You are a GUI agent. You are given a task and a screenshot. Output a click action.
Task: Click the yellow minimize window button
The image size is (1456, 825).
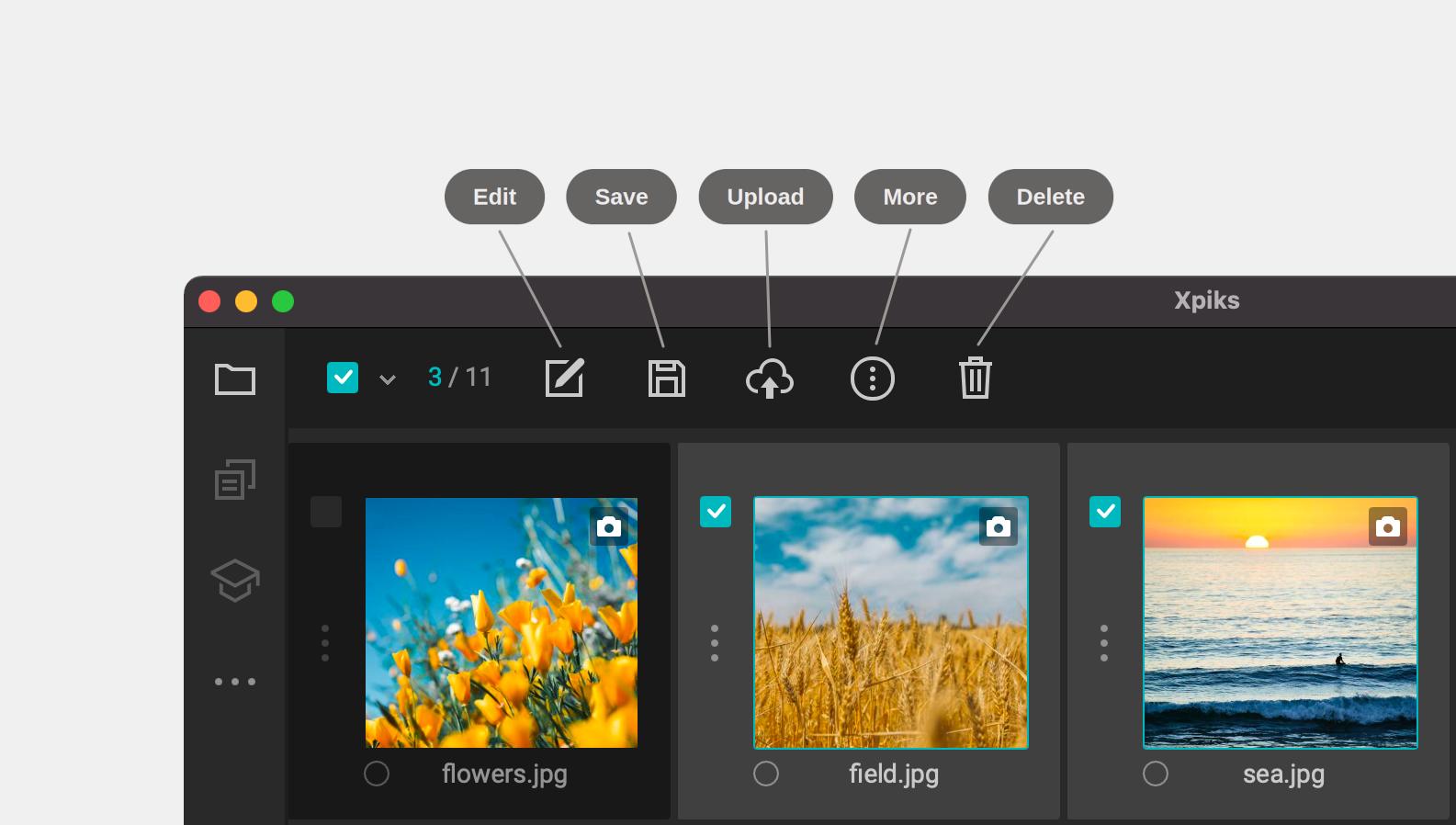(246, 301)
